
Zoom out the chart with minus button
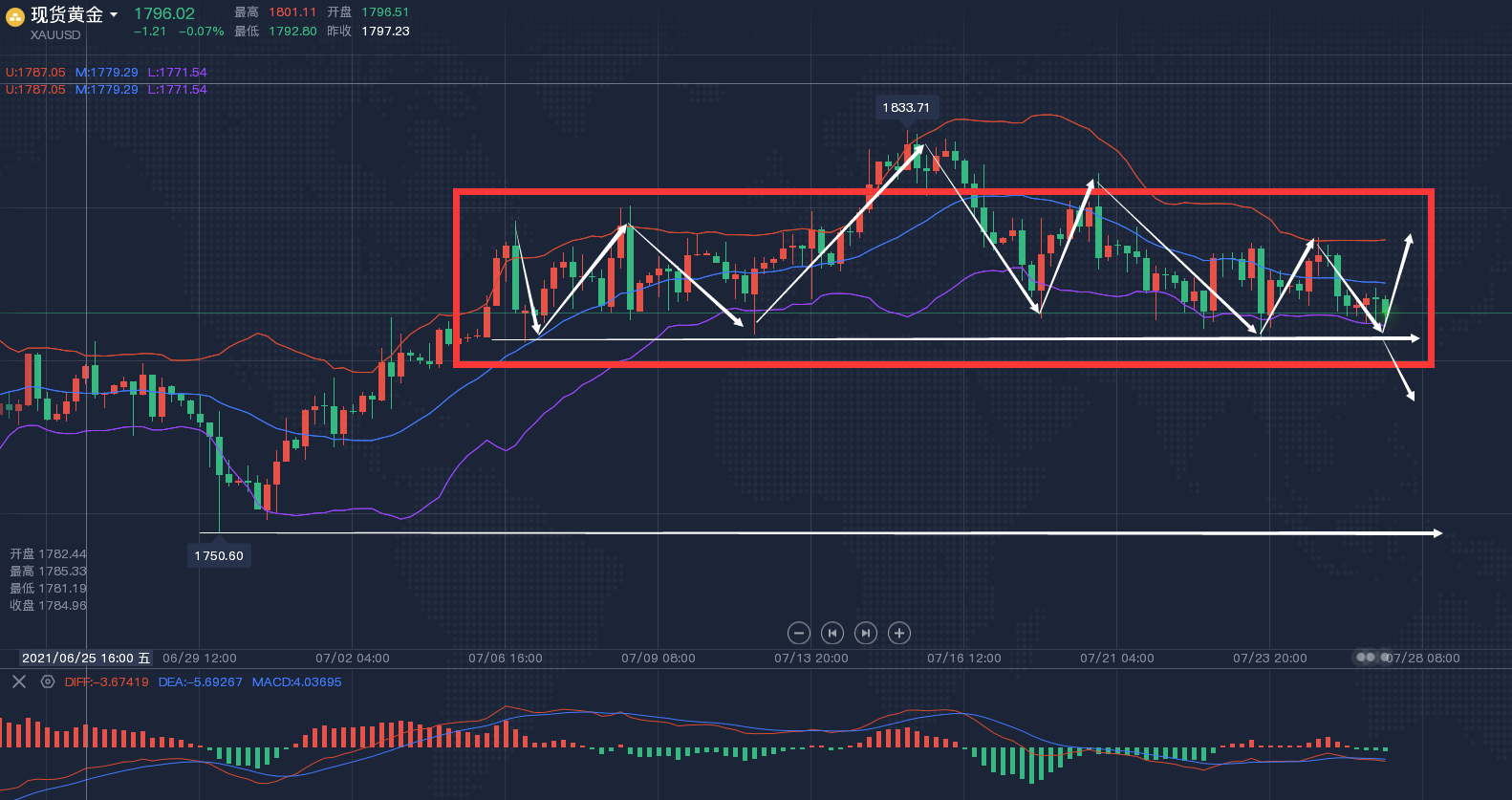tap(799, 633)
